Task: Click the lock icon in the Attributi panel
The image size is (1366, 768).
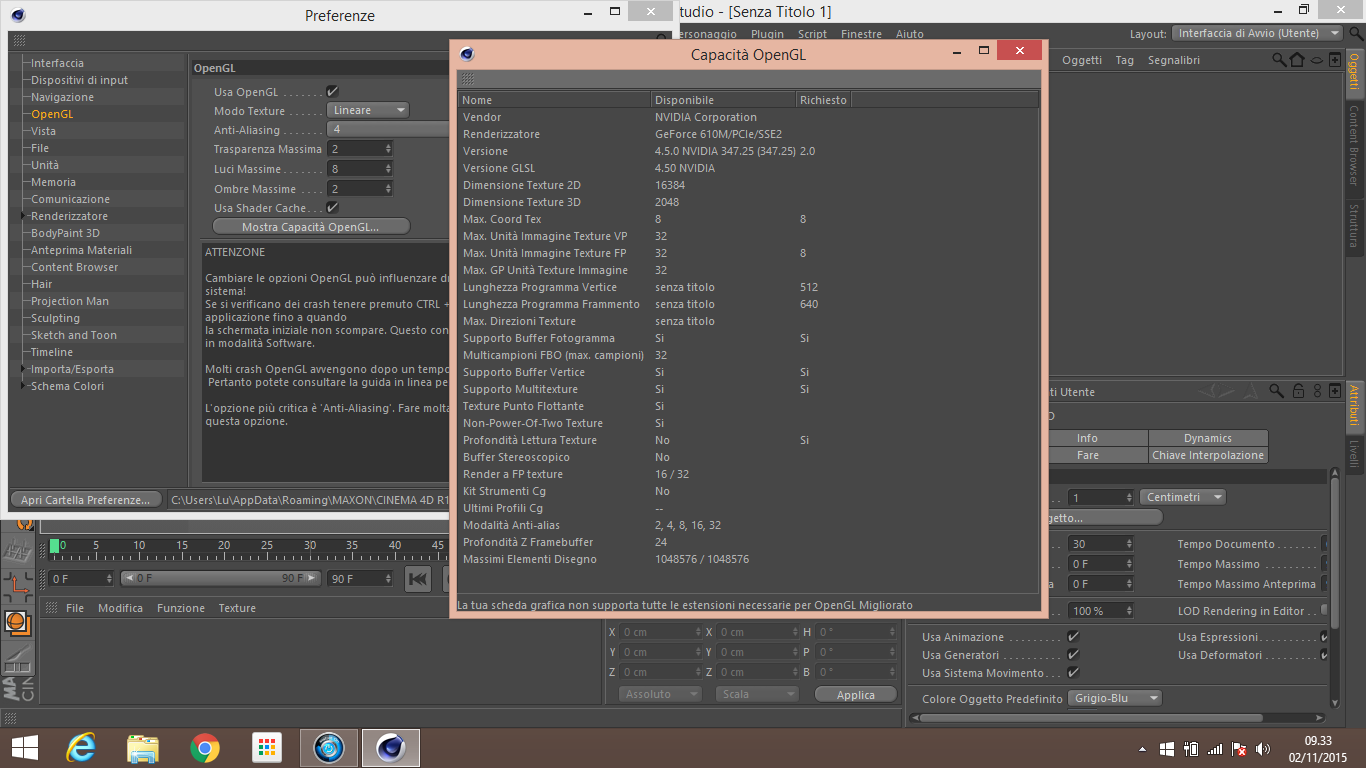Action: click(1298, 391)
